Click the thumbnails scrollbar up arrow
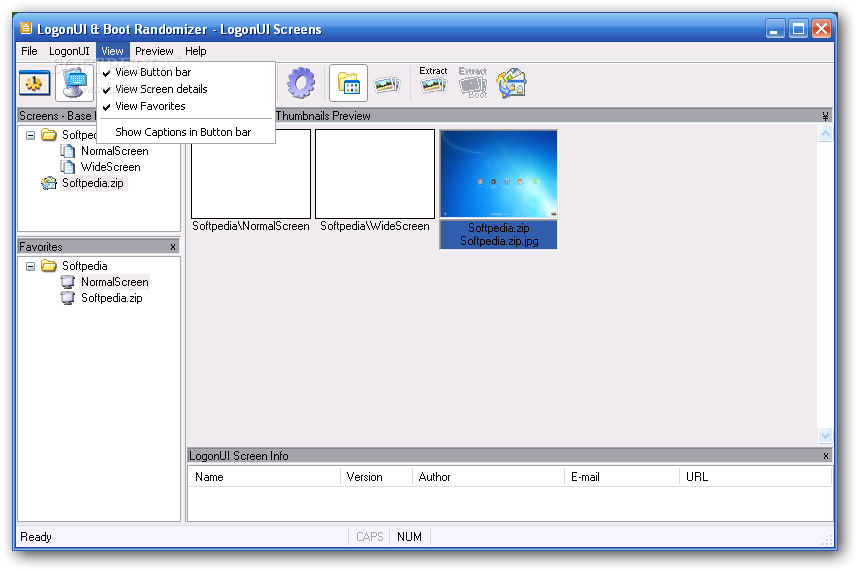Image resolution: width=858 pixels, height=571 pixels. point(825,133)
